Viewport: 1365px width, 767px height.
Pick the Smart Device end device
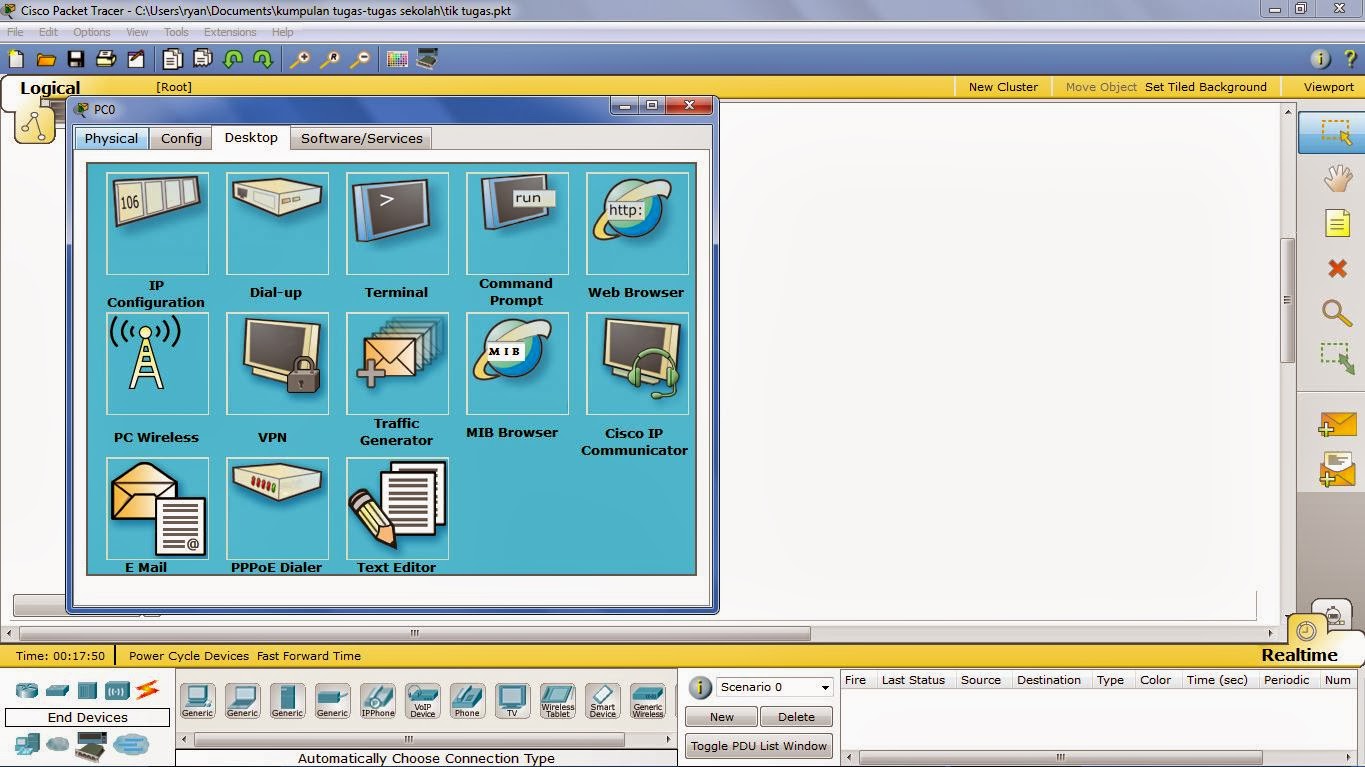click(x=602, y=701)
